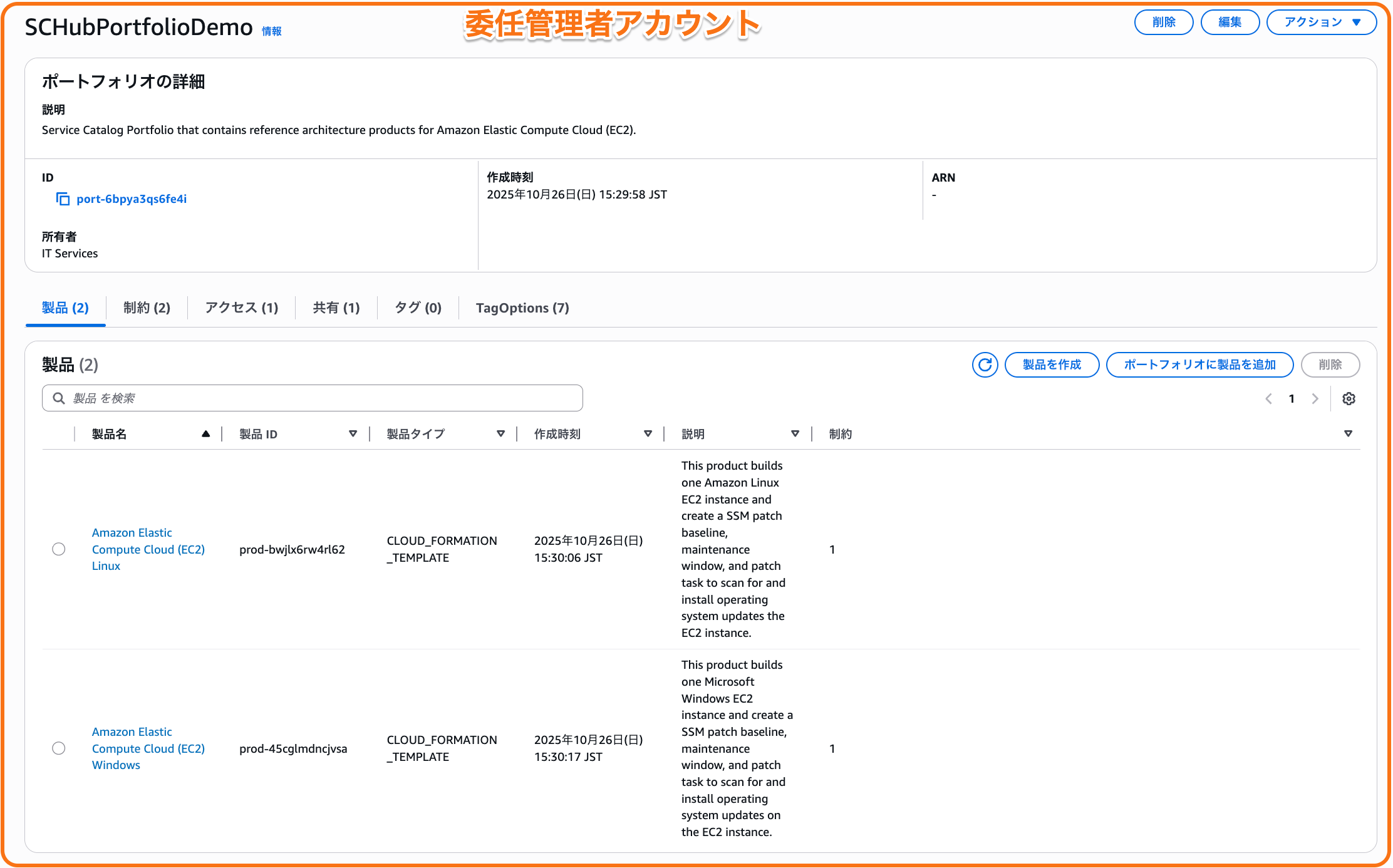Open table preferences gear icon
The image size is (1393, 868).
tap(1349, 399)
